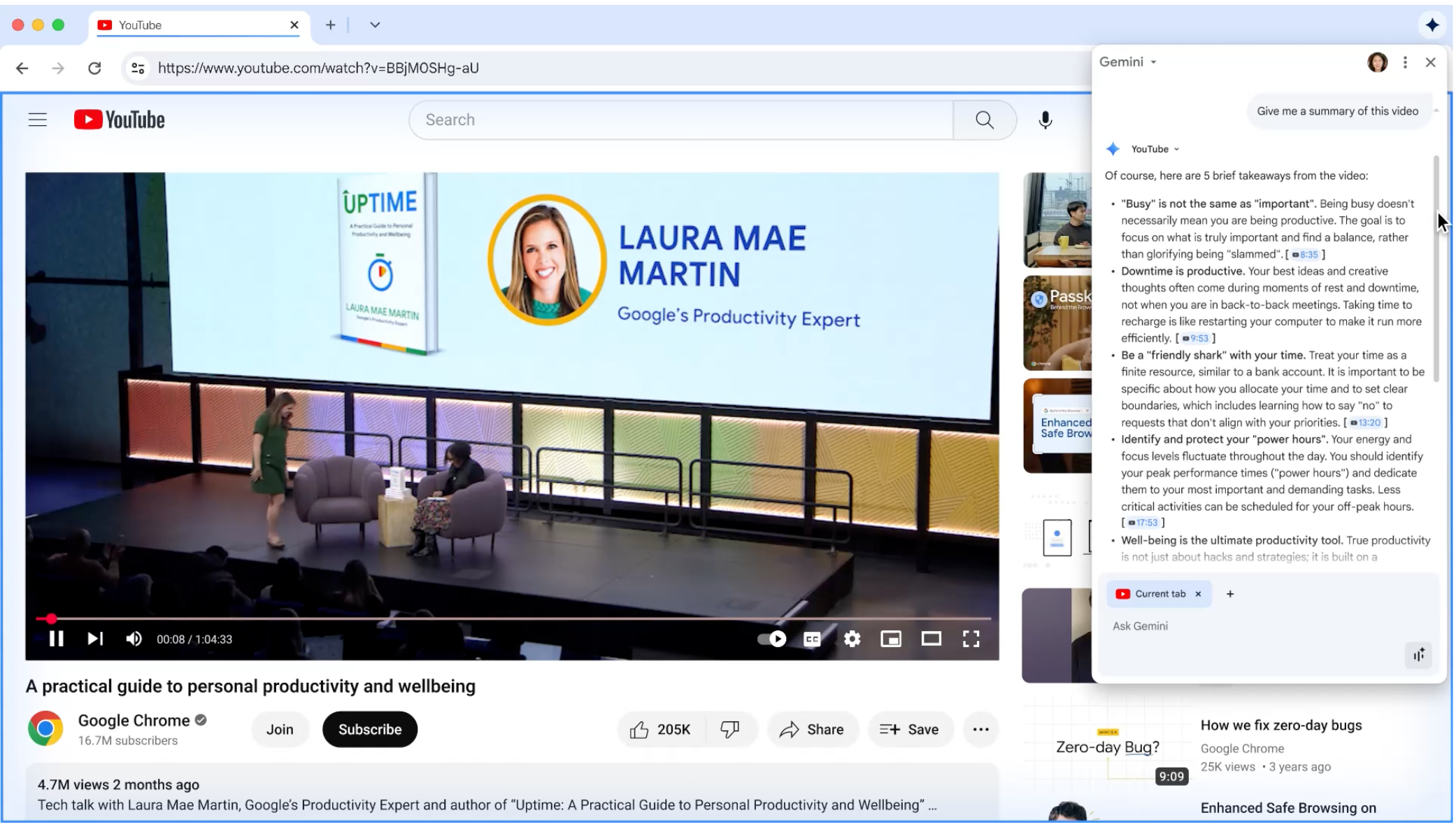Activate miniplayer mode in the video player
The width and height of the screenshot is (1456, 827).
coord(891,639)
